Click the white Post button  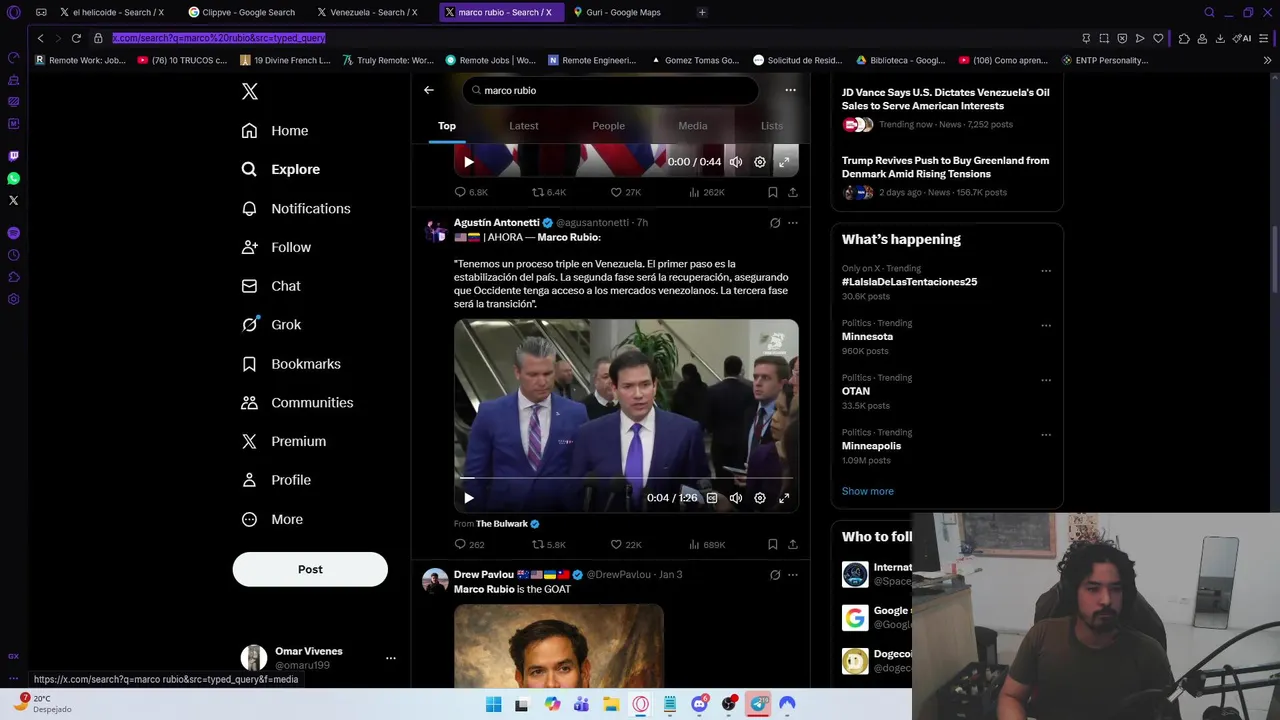coord(310,569)
